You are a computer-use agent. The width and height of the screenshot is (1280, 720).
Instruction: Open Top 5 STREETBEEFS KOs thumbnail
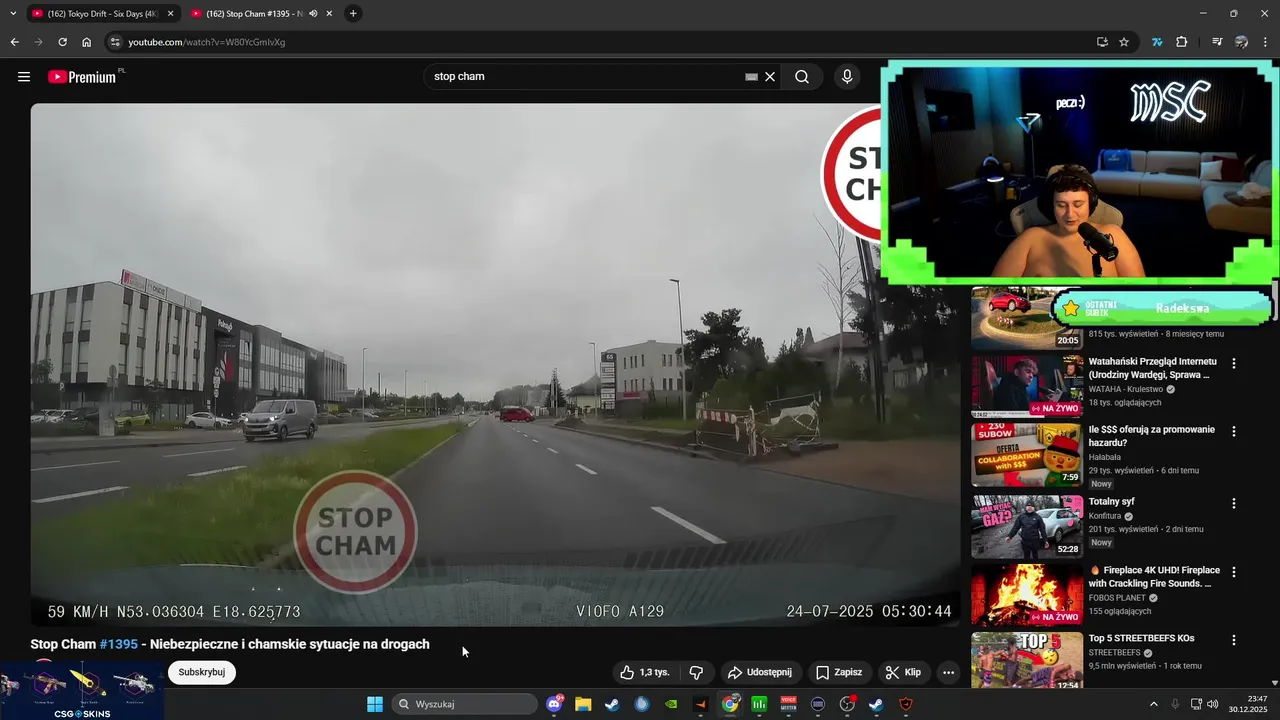(1027, 661)
